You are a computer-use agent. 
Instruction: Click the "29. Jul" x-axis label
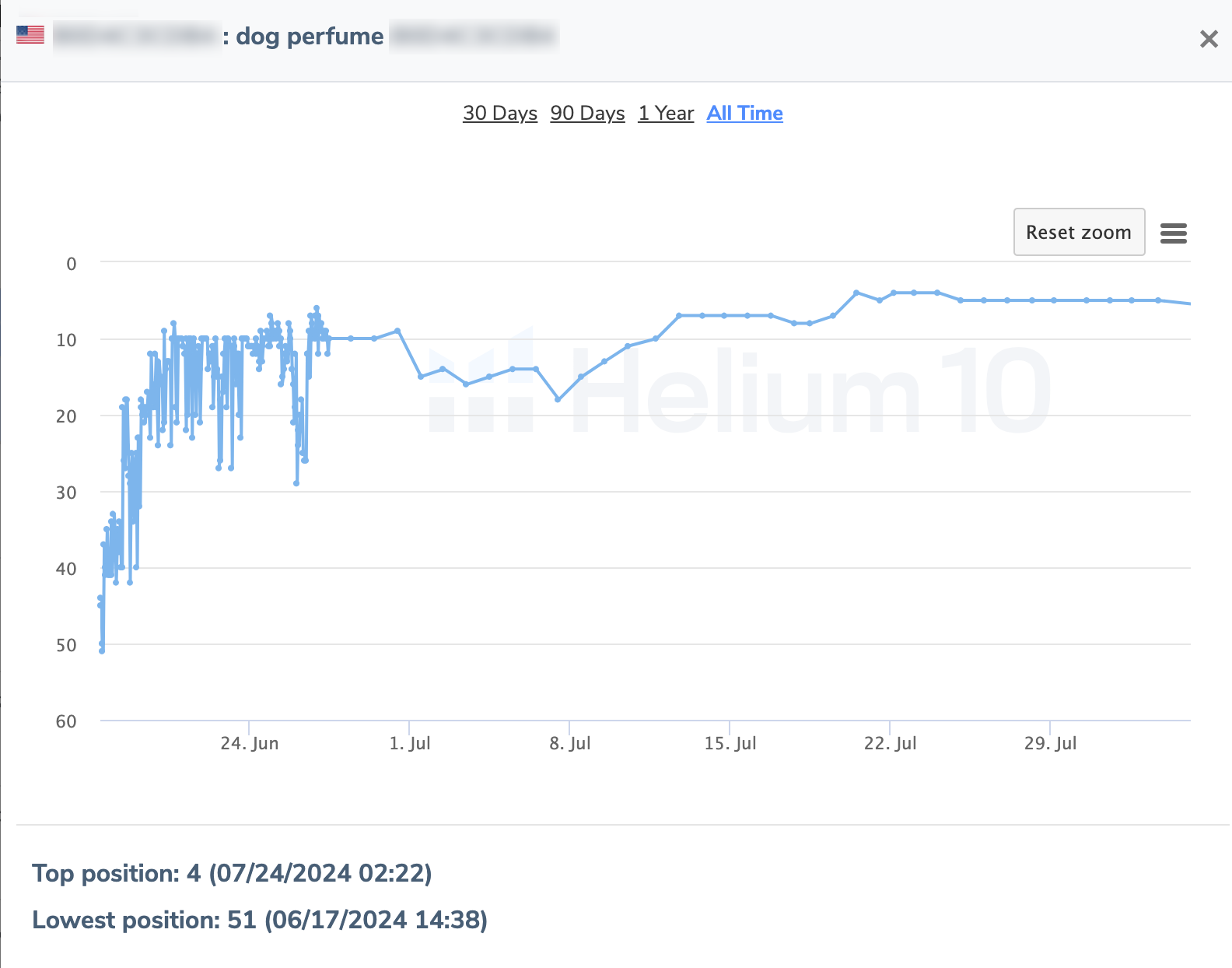click(x=1050, y=743)
